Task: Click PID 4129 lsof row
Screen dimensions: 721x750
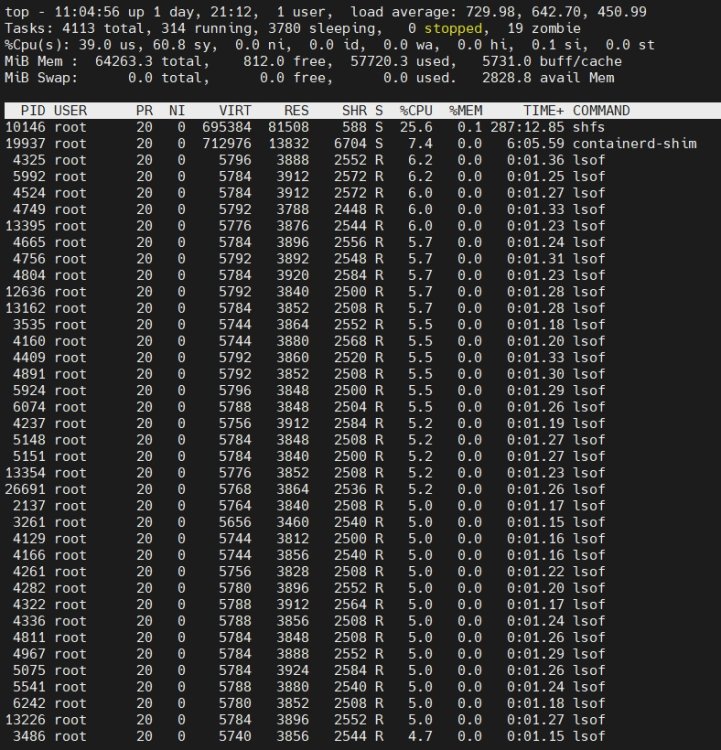Action: (305, 539)
